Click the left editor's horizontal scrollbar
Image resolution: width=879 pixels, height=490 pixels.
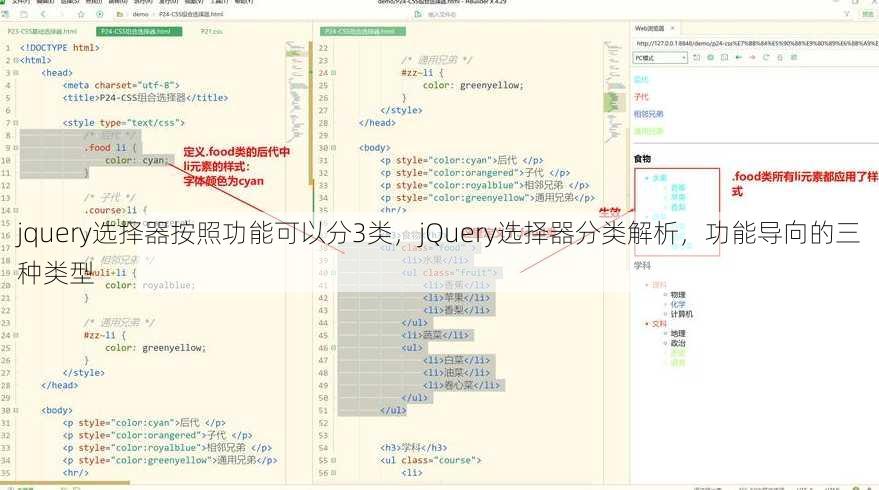[x=64, y=482]
